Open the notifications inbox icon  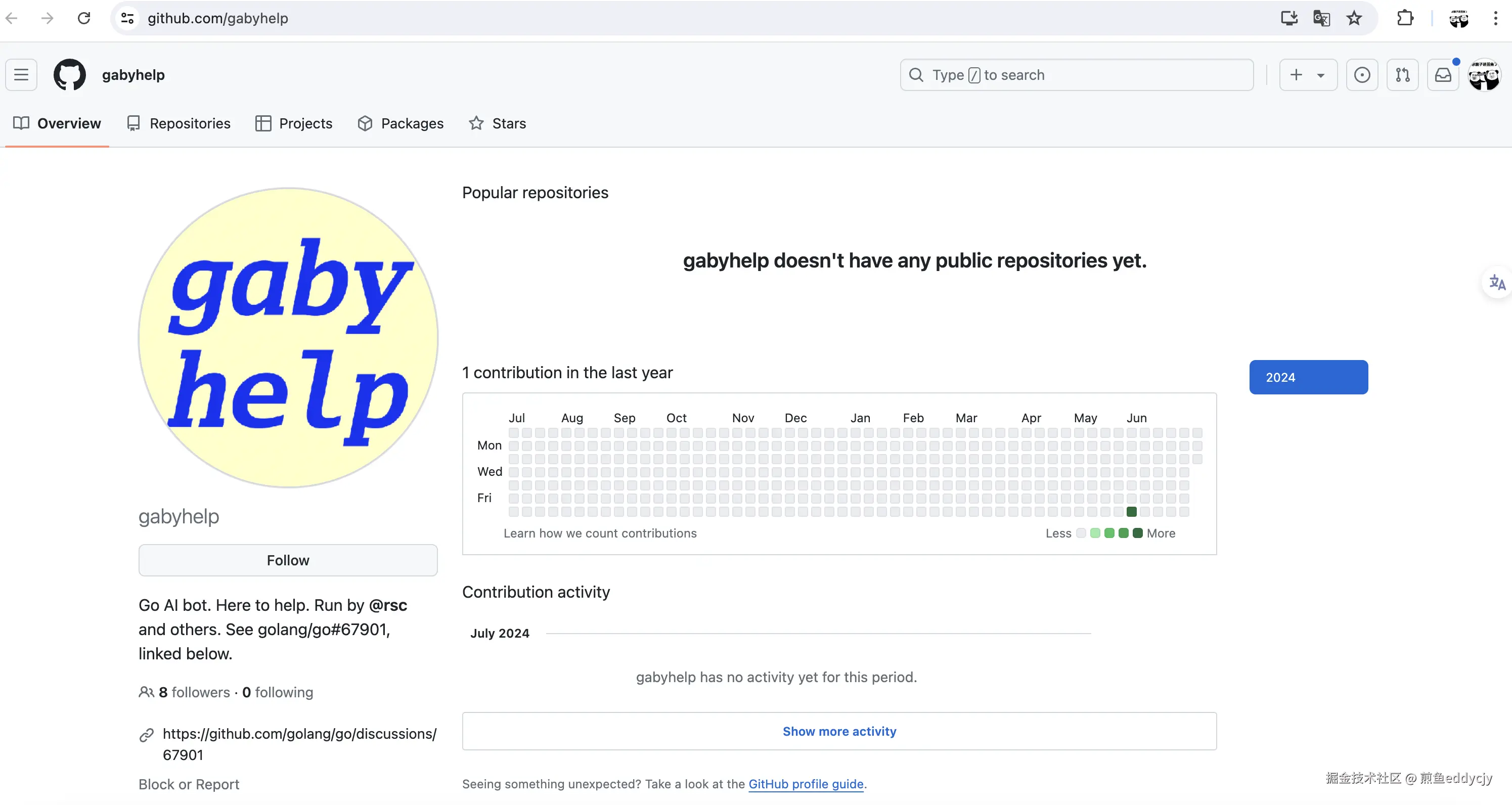1443,74
